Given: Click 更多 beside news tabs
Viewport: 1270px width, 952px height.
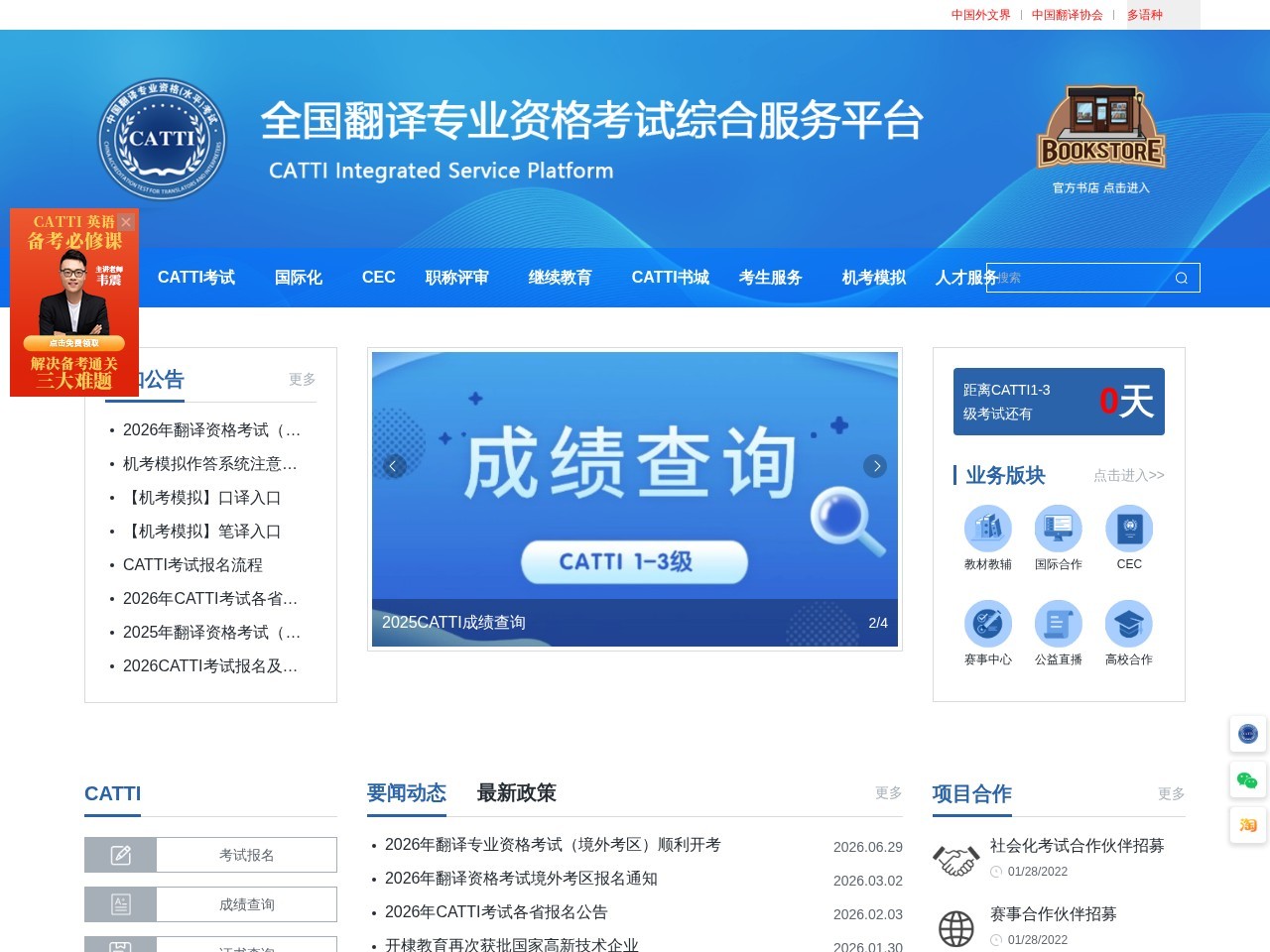Looking at the screenshot, I should pos(889,793).
